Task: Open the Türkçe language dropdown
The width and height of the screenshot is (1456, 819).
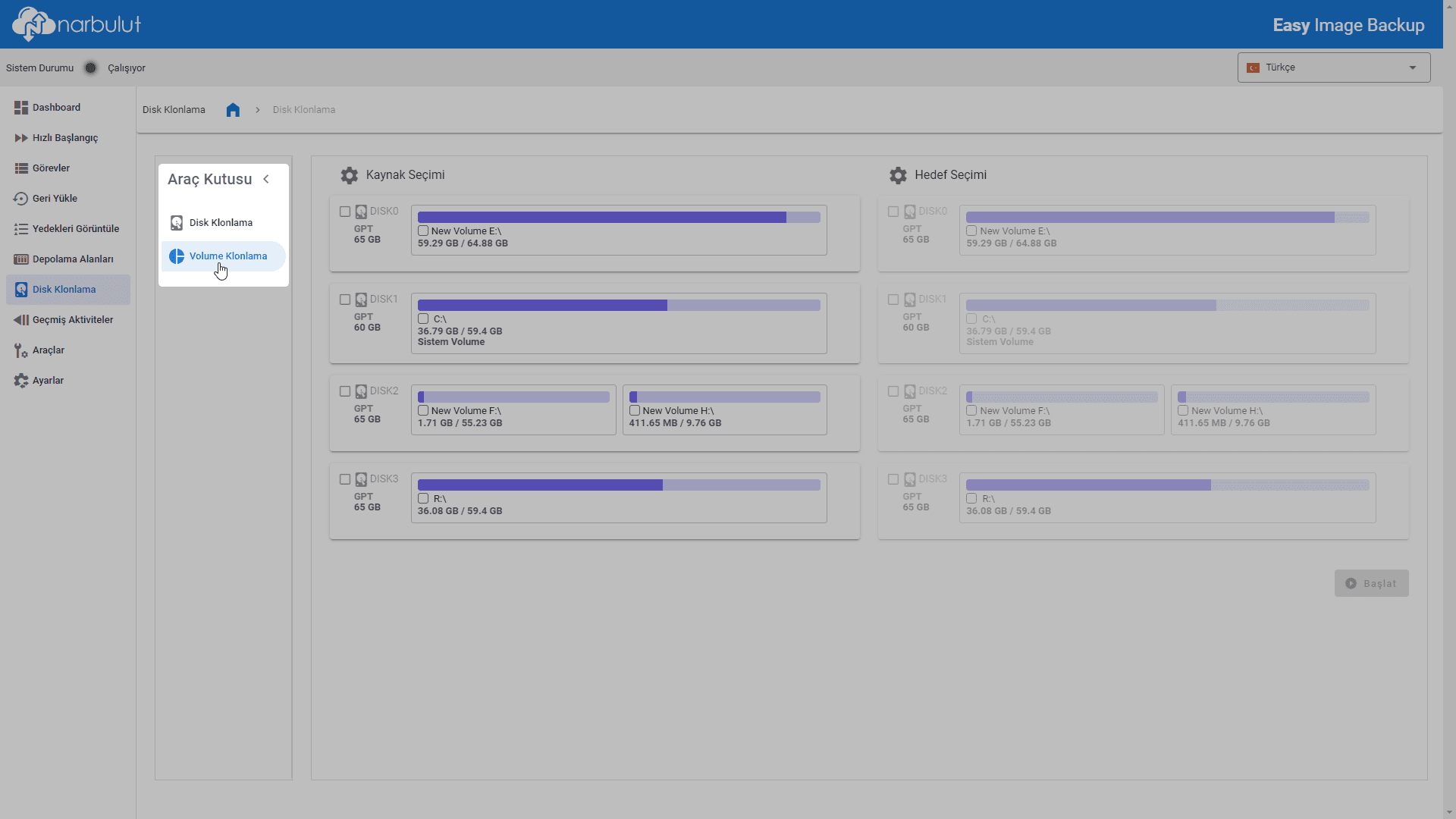Action: click(1334, 67)
